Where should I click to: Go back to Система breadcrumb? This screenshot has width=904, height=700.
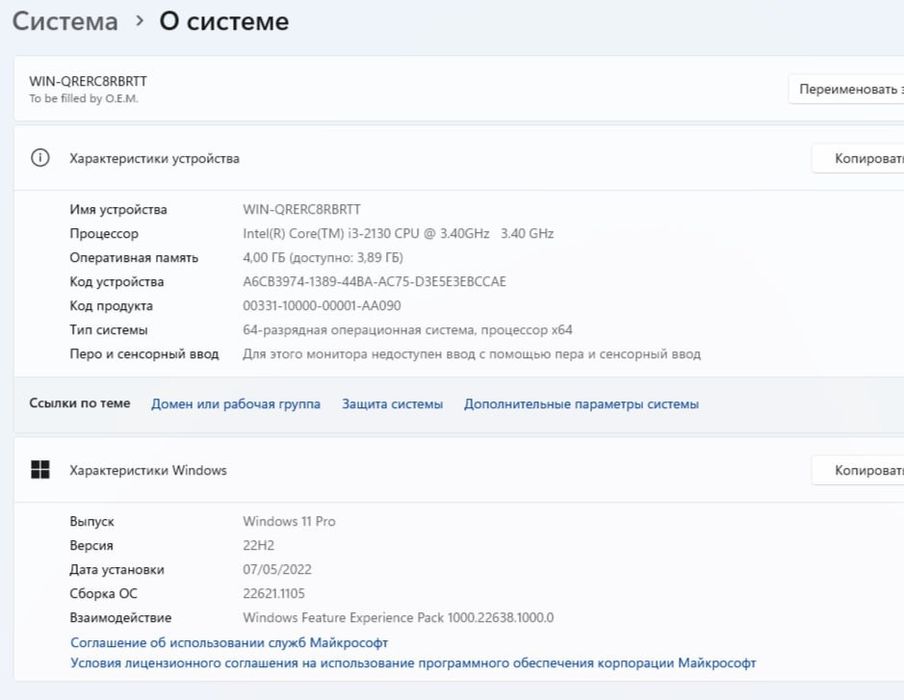click(65, 21)
